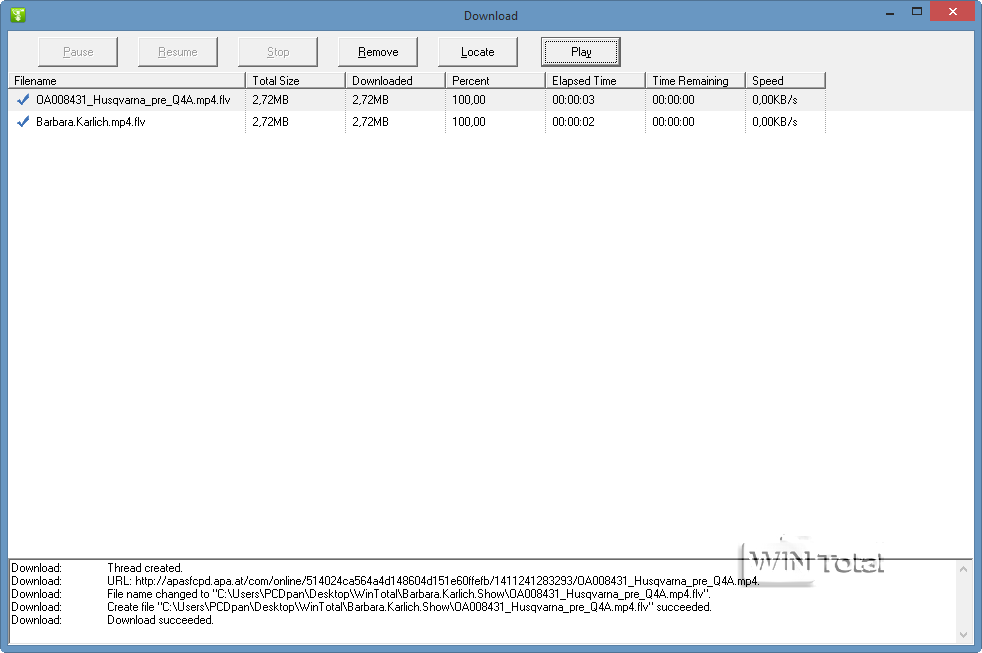Viewport: 982px width, 653px height.
Task: Minimize the Download window
Action: point(889,12)
